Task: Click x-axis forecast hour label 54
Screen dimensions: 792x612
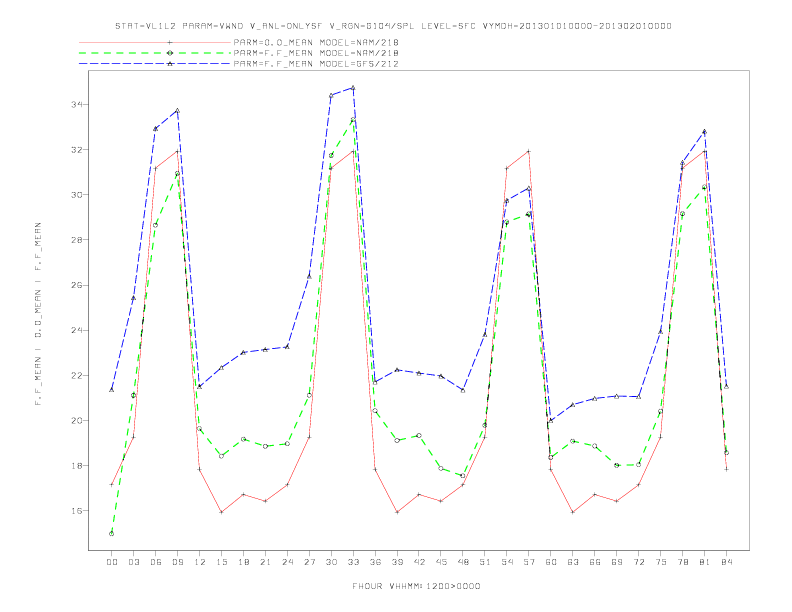Action: (x=507, y=562)
